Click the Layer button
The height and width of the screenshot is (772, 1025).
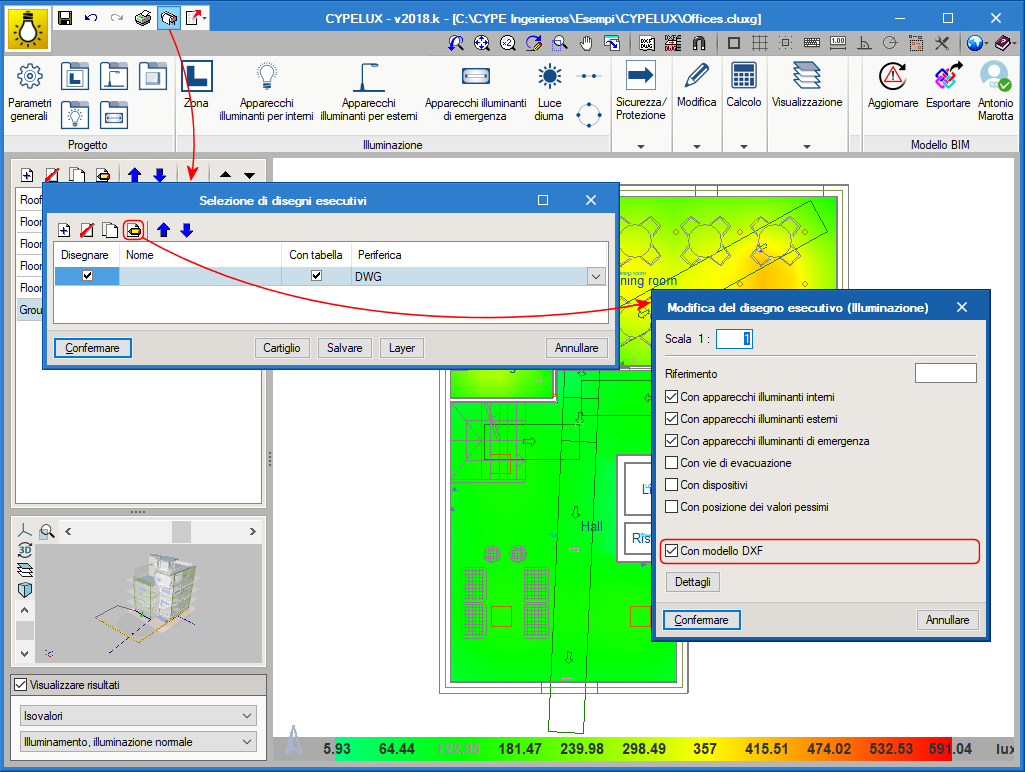(x=401, y=348)
